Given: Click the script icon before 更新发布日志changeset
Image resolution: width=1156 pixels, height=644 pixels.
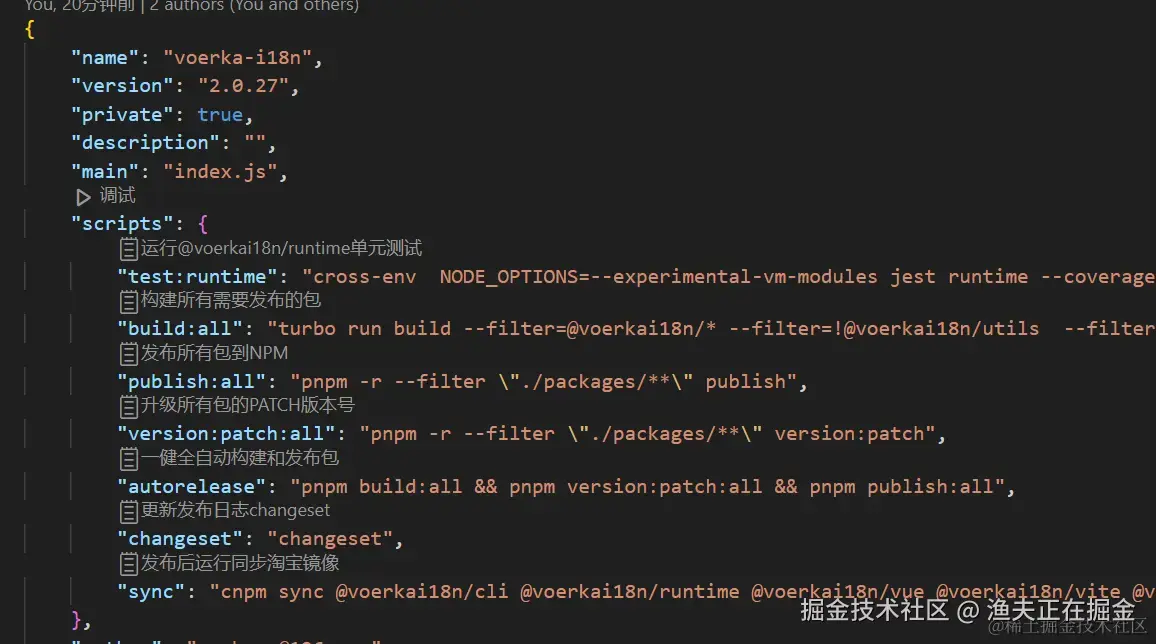Looking at the screenshot, I should click(x=128, y=511).
